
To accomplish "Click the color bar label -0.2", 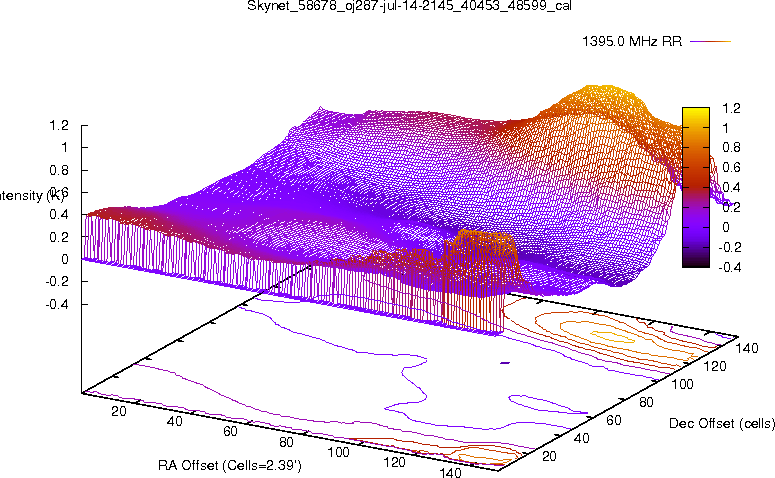I will [x=729, y=247].
